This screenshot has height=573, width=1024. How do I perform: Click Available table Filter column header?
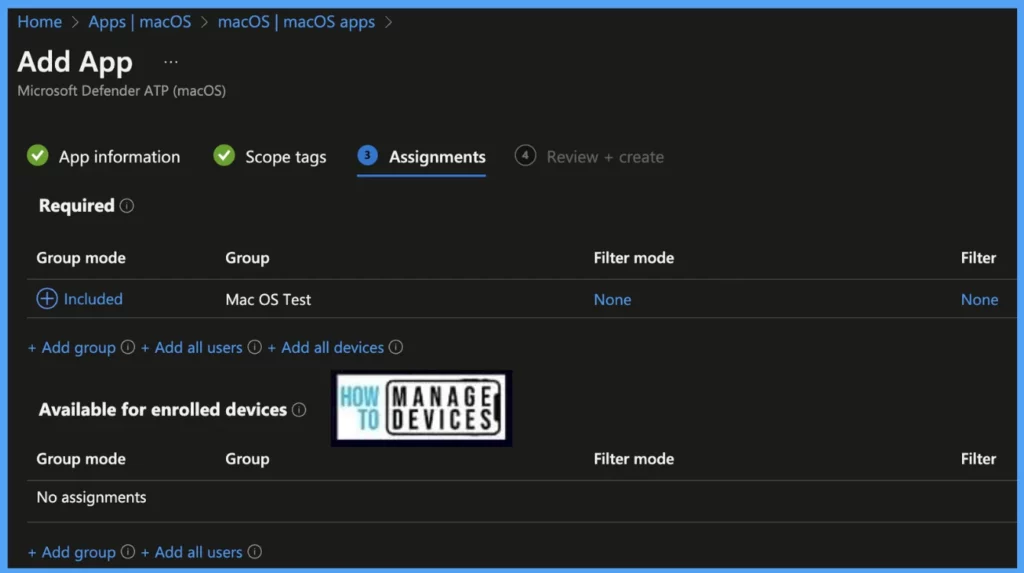pyautogui.click(x=978, y=459)
